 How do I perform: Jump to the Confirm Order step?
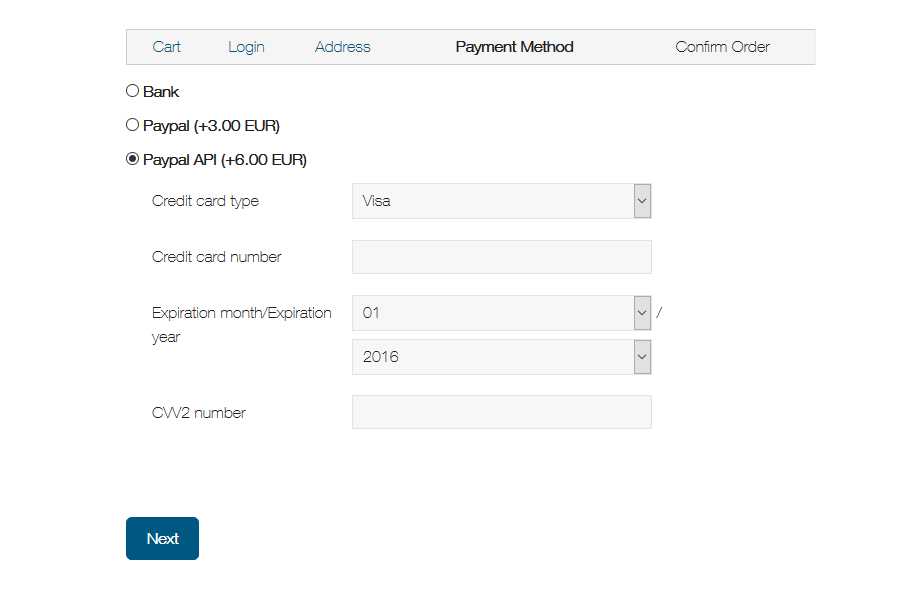[x=722, y=47]
